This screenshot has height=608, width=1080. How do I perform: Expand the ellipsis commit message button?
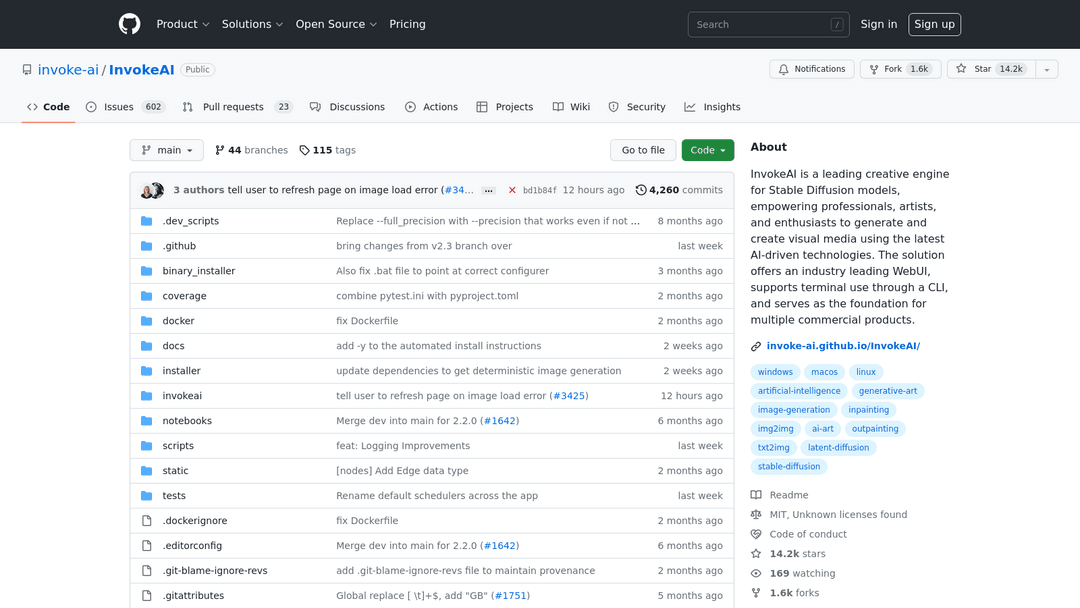coord(488,191)
